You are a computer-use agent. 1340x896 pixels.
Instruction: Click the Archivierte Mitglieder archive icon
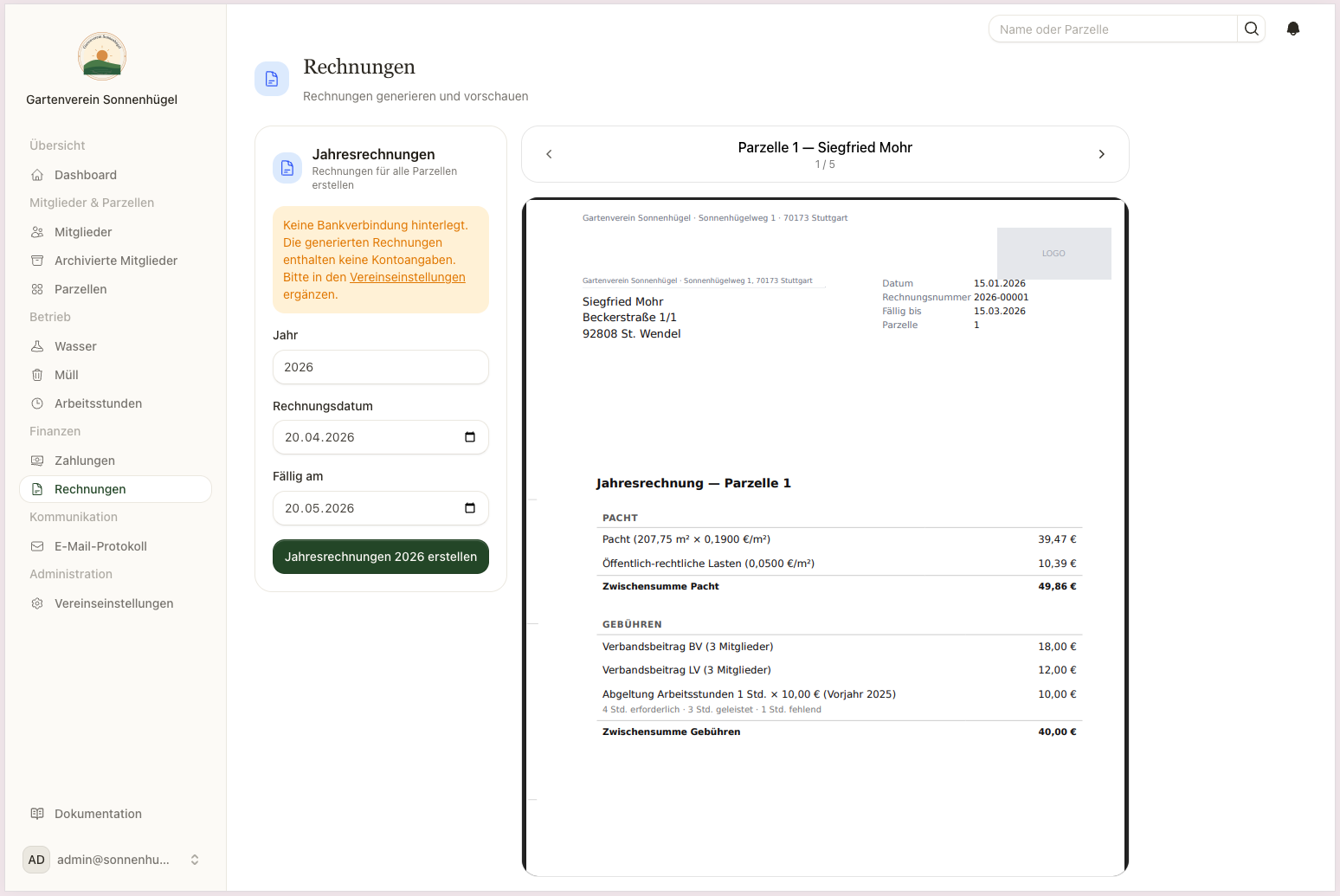point(37,261)
